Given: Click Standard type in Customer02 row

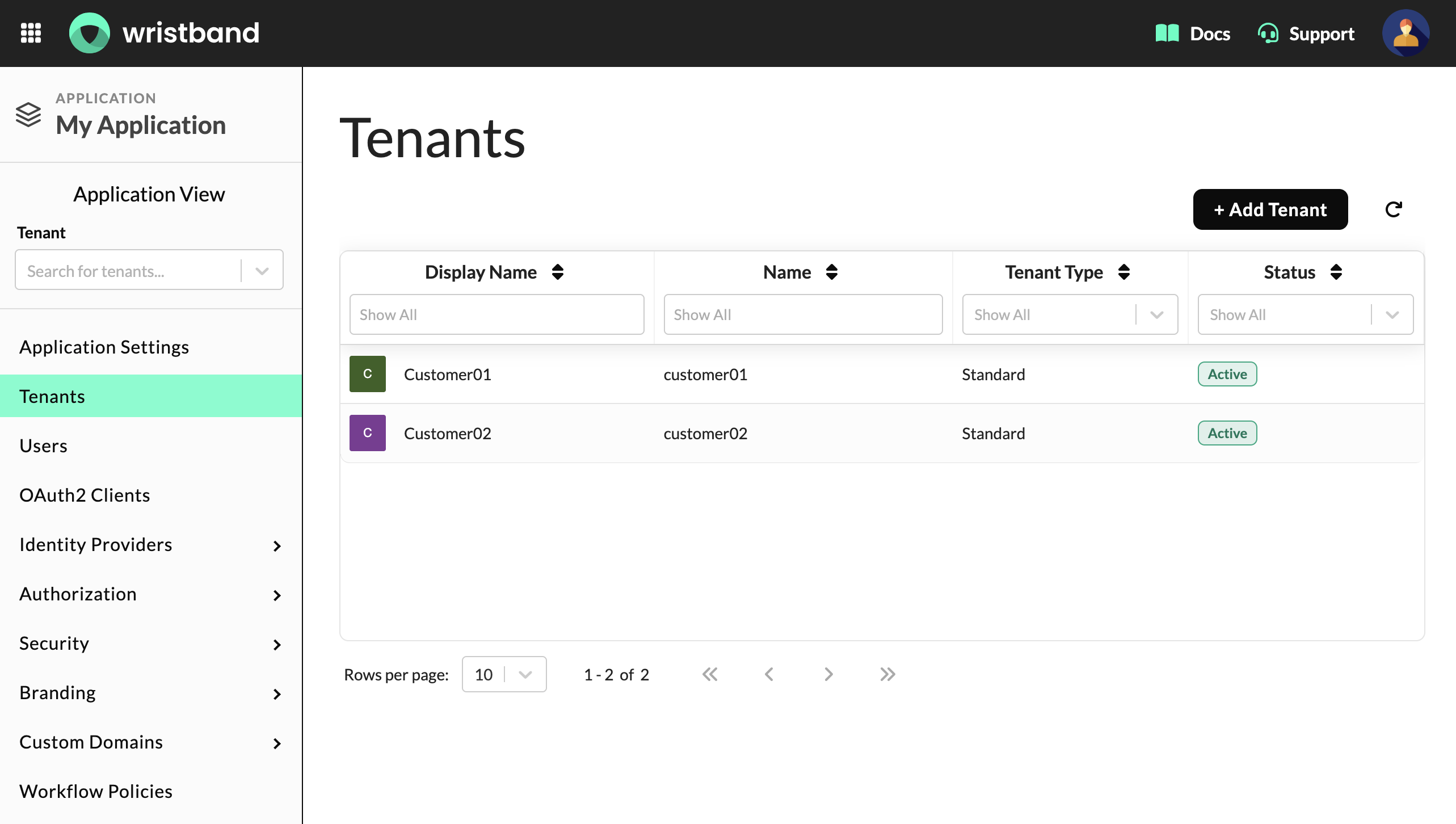Looking at the screenshot, I should (994, 434).
